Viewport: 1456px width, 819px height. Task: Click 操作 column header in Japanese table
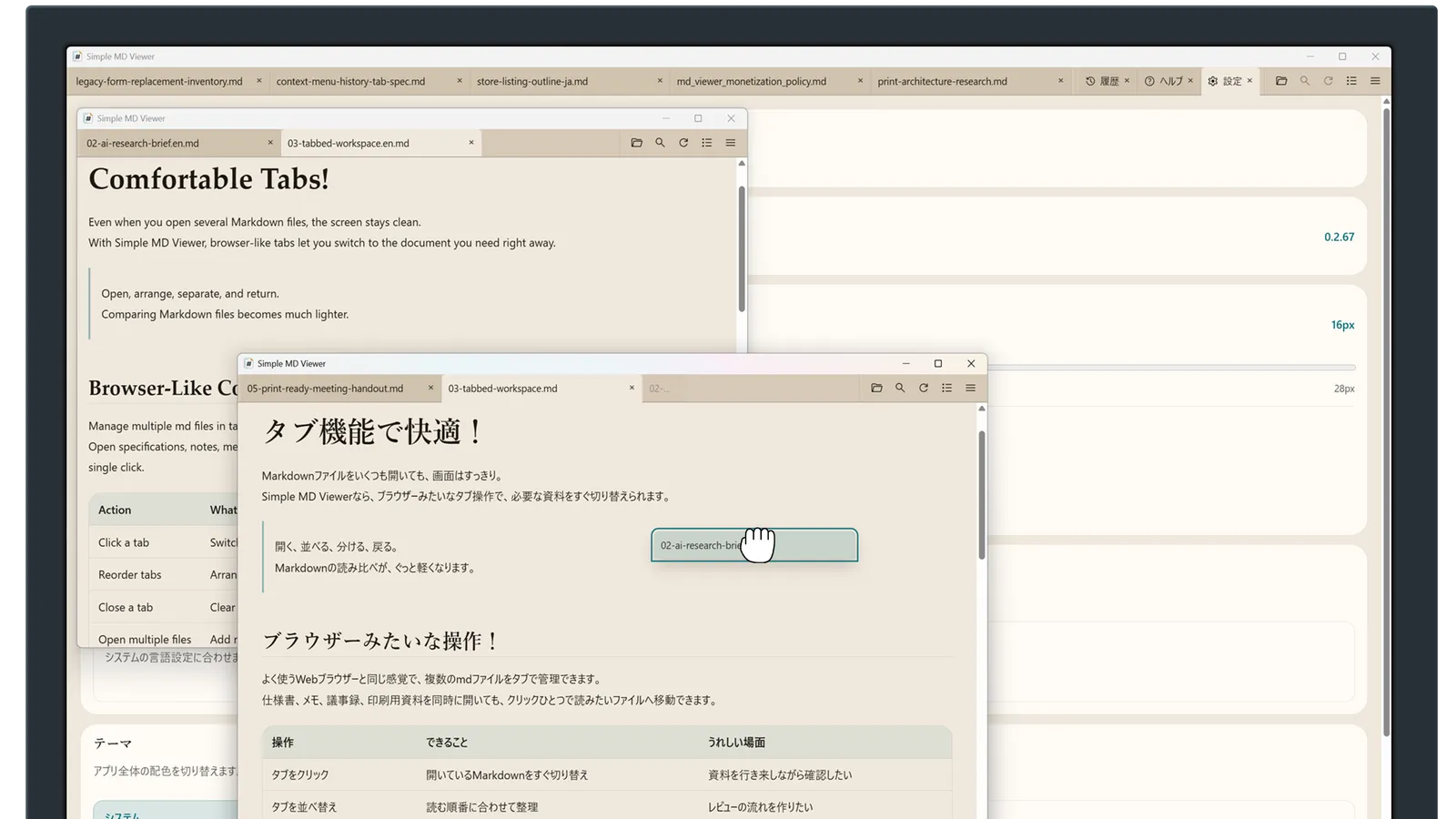pos(282,743)
